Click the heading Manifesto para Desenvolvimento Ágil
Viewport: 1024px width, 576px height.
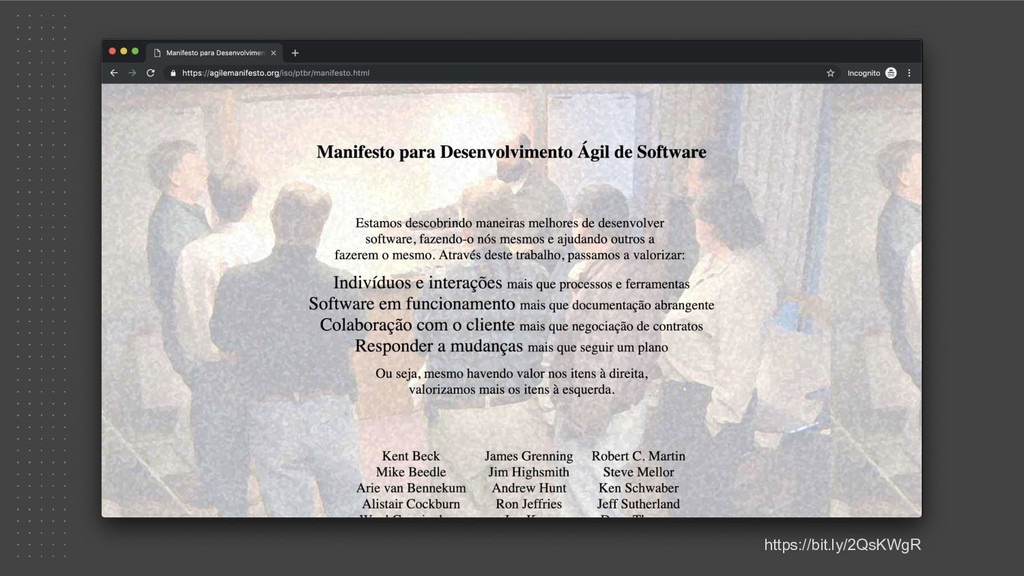click(x=511, y=152)
